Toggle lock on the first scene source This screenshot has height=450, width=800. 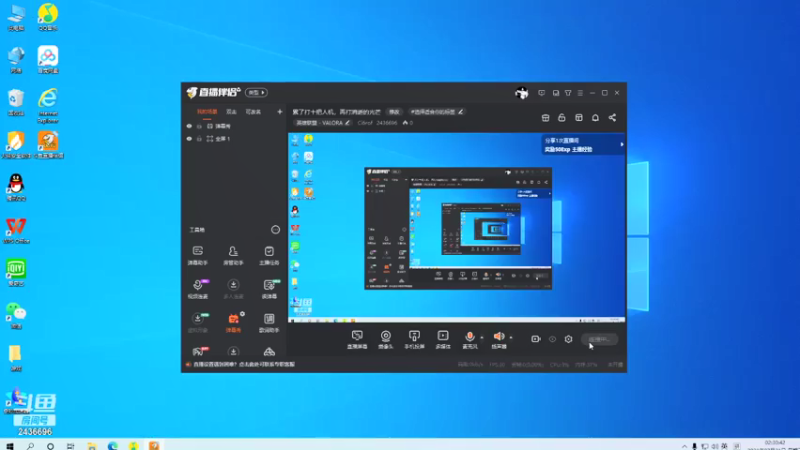tap(199, 126)
